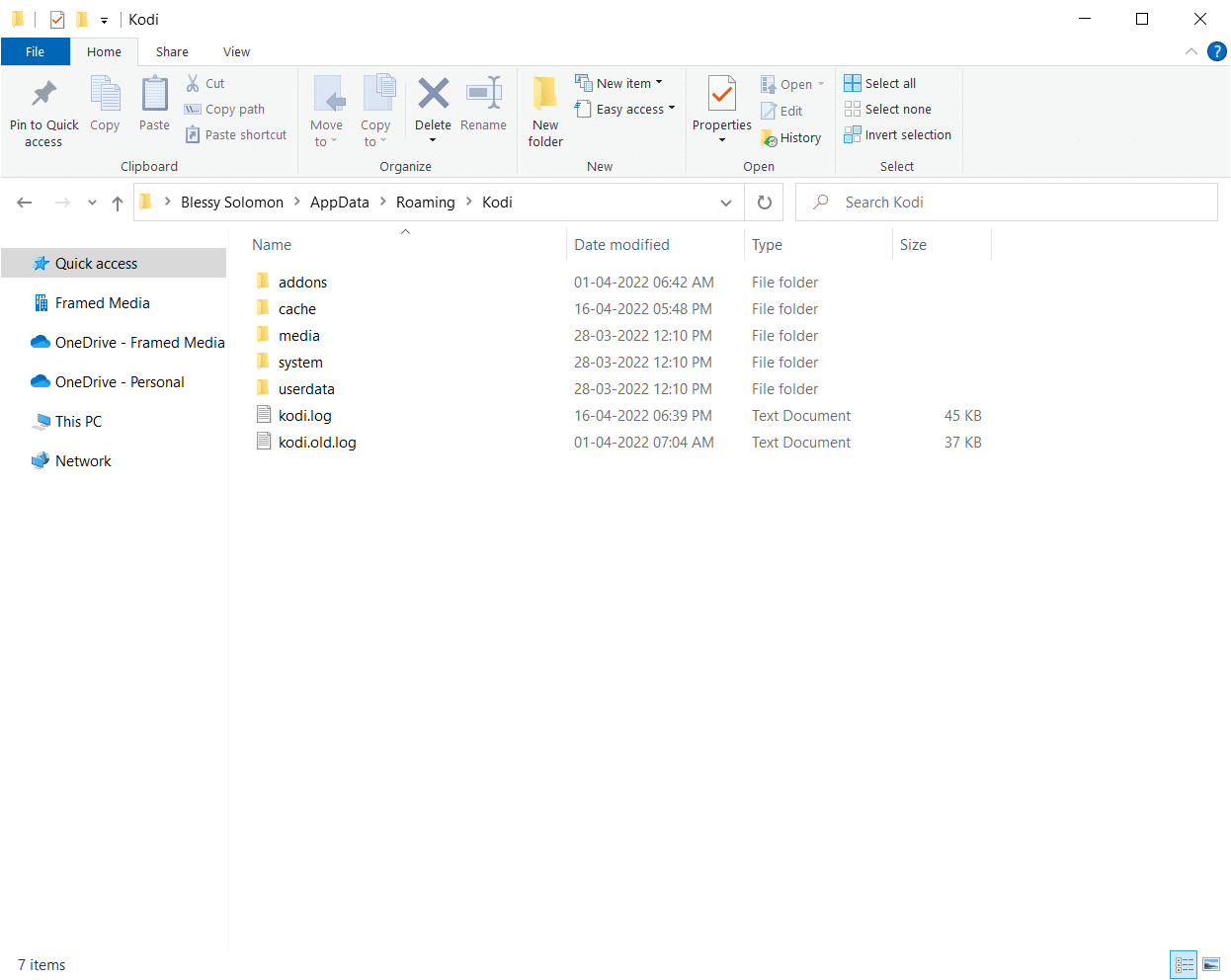Open Properties with the checkmark icon

point(722,95)
